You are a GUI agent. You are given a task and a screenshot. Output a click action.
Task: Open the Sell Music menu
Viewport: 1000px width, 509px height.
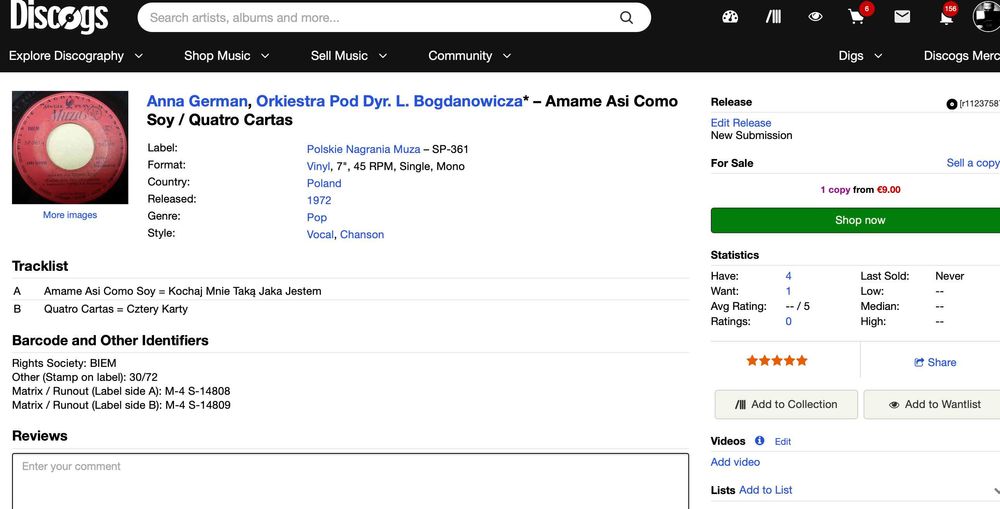349,56
